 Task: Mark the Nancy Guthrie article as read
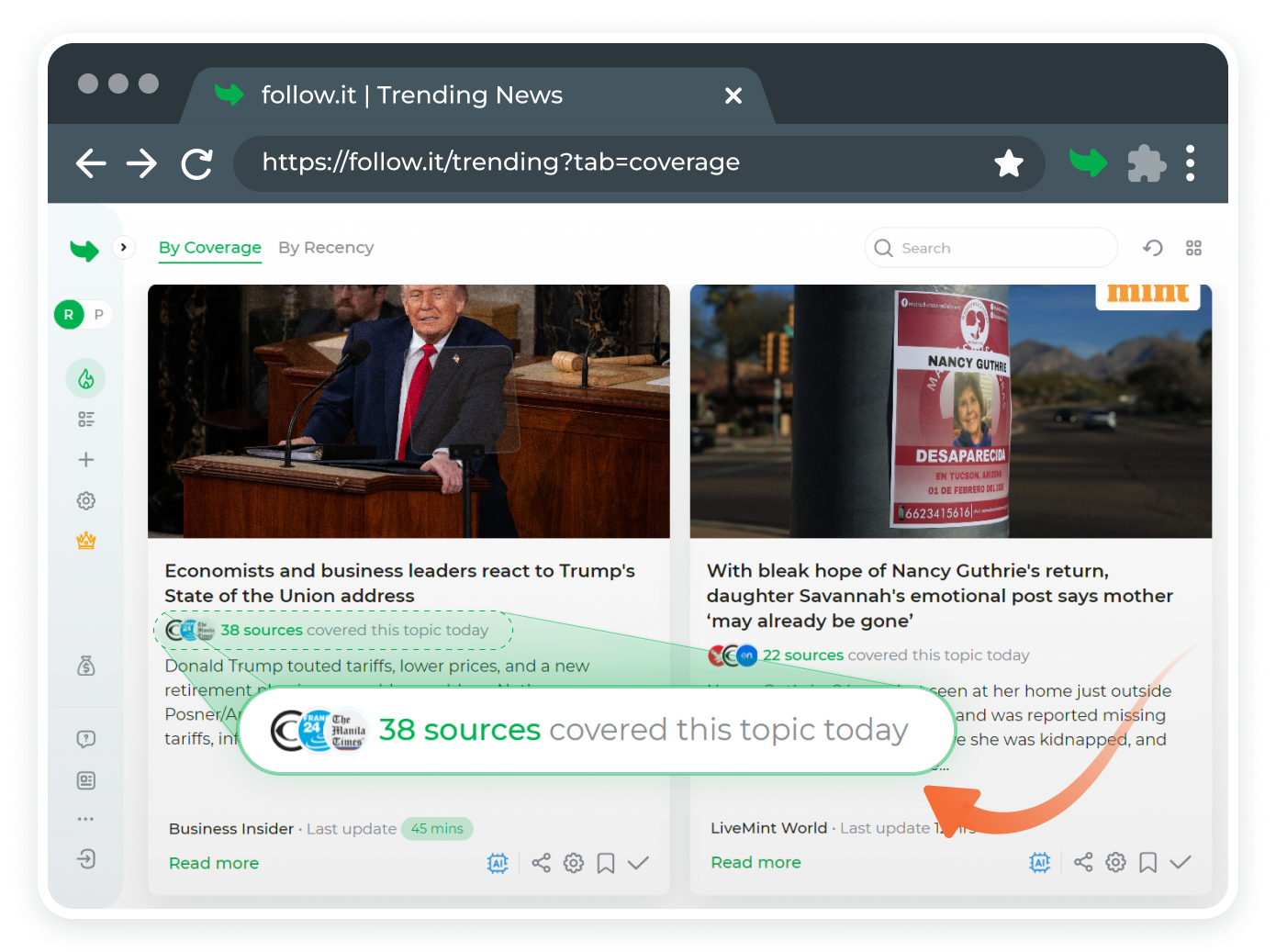[x=1181, y=862]
